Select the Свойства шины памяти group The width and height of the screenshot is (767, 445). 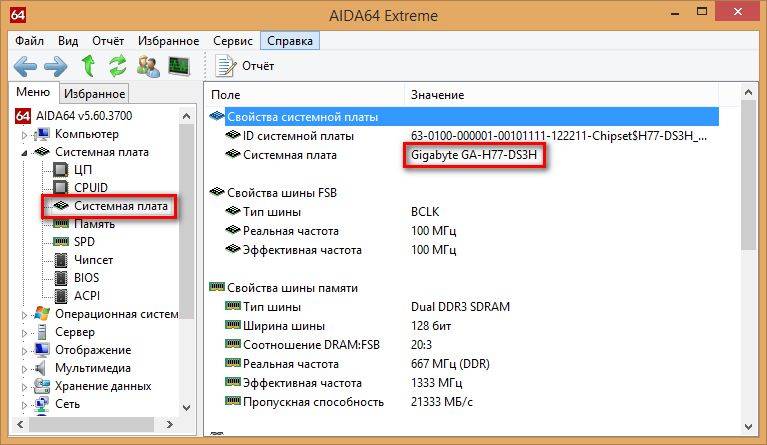point(292,288)
